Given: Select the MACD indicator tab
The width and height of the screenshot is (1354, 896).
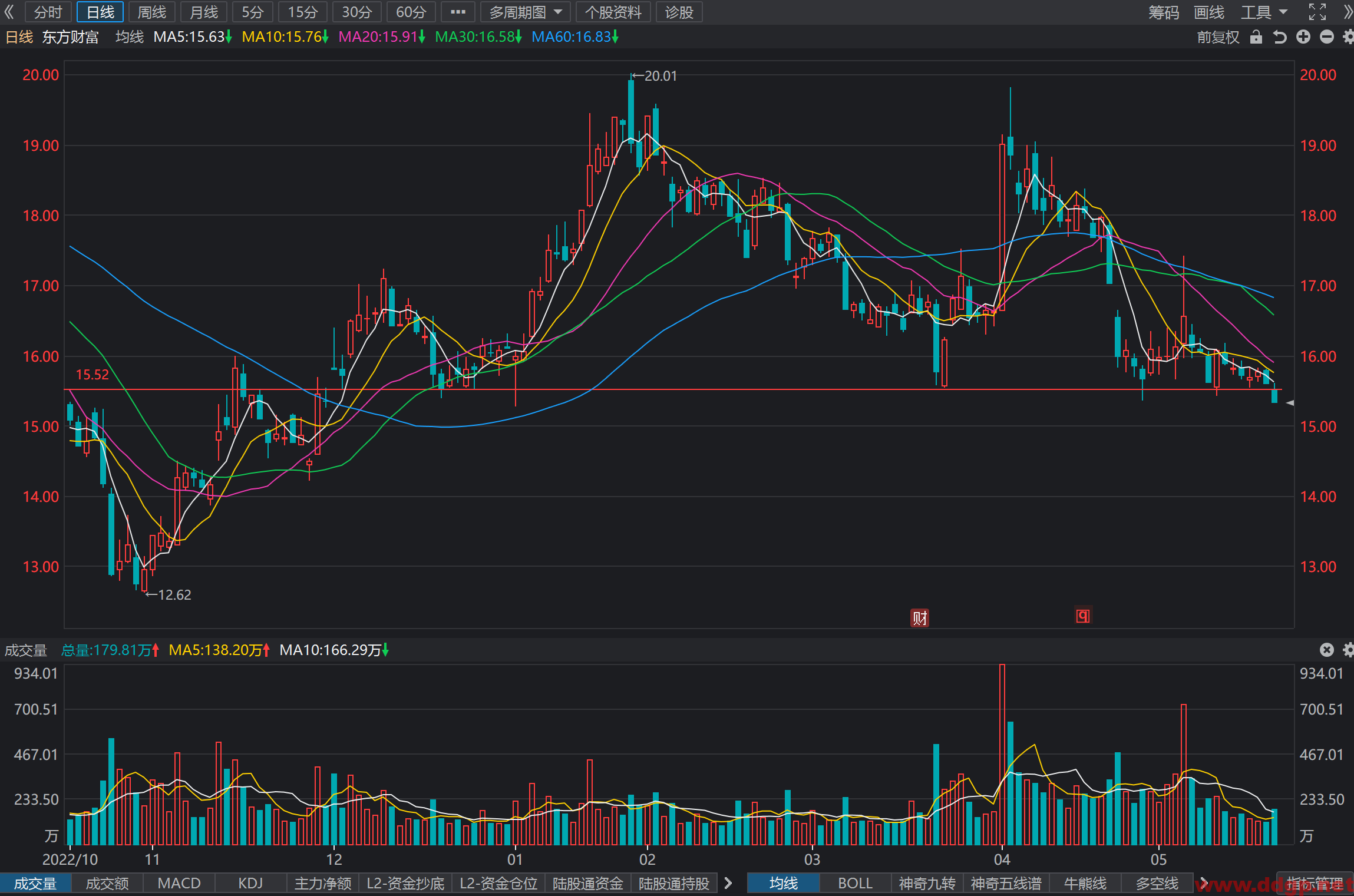Looking at the screenshot, I should click(179, 883).
